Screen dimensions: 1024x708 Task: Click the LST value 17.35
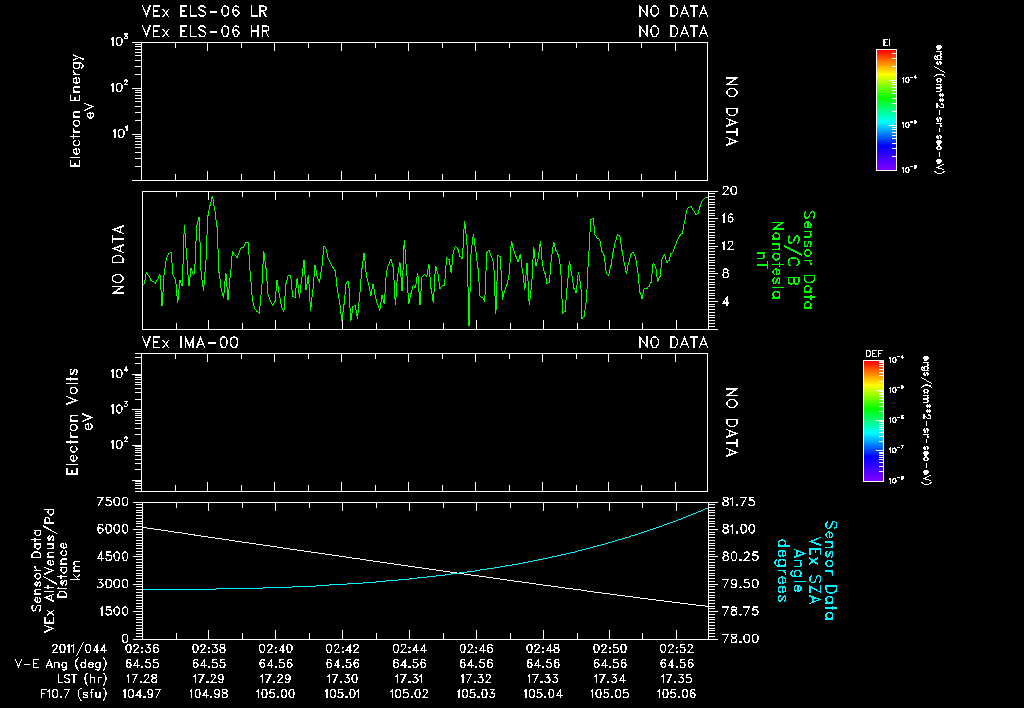677,679
